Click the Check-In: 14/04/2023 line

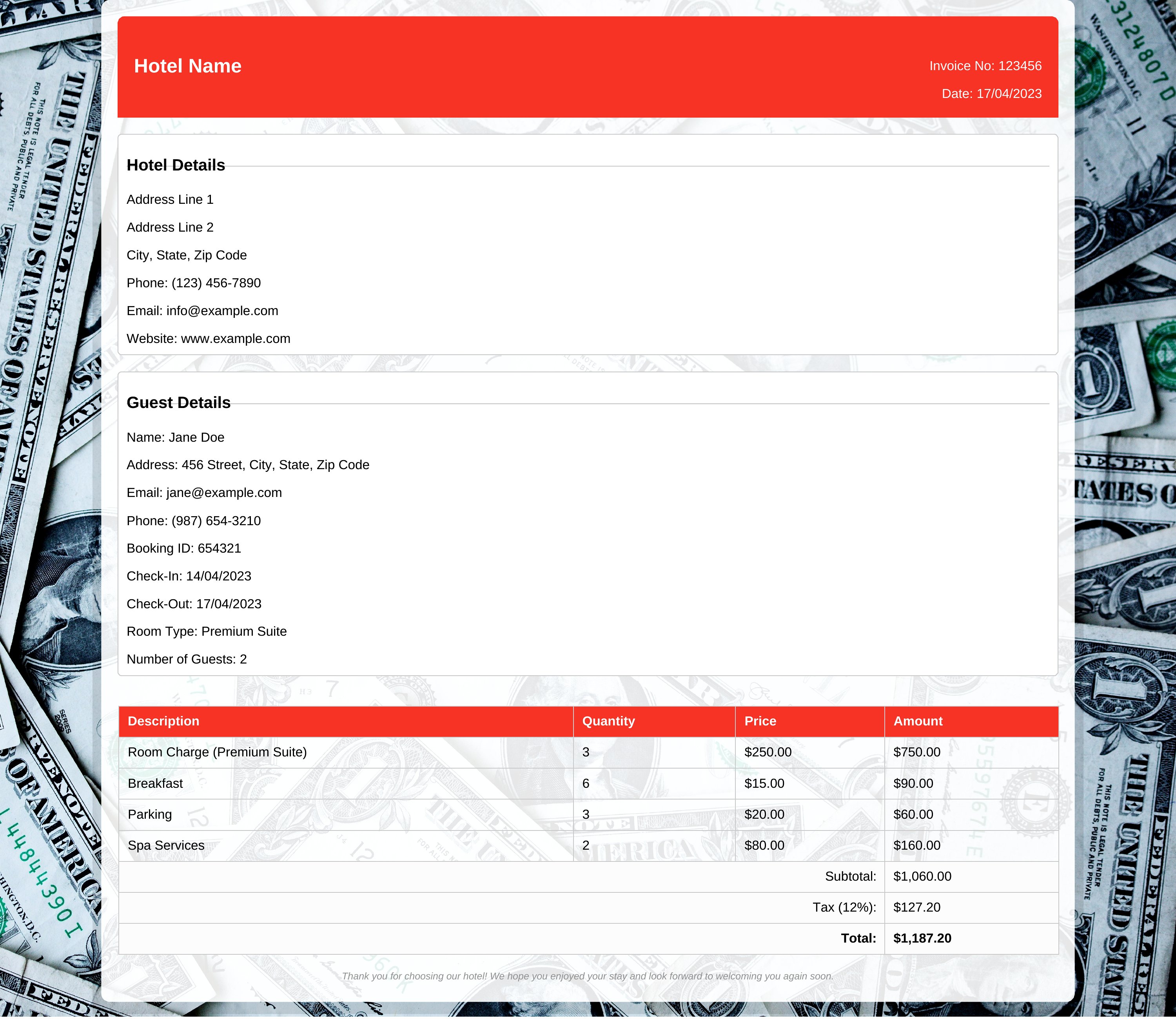[189, 577]
